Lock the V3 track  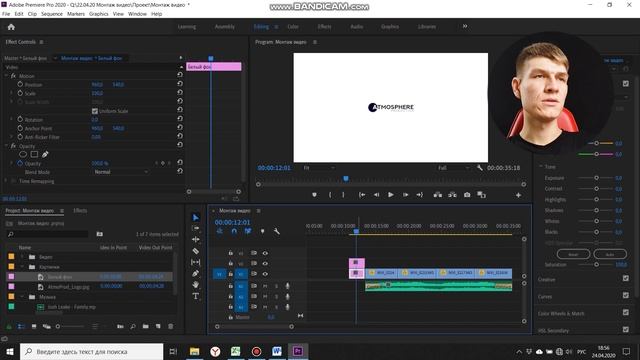point(231,253)
